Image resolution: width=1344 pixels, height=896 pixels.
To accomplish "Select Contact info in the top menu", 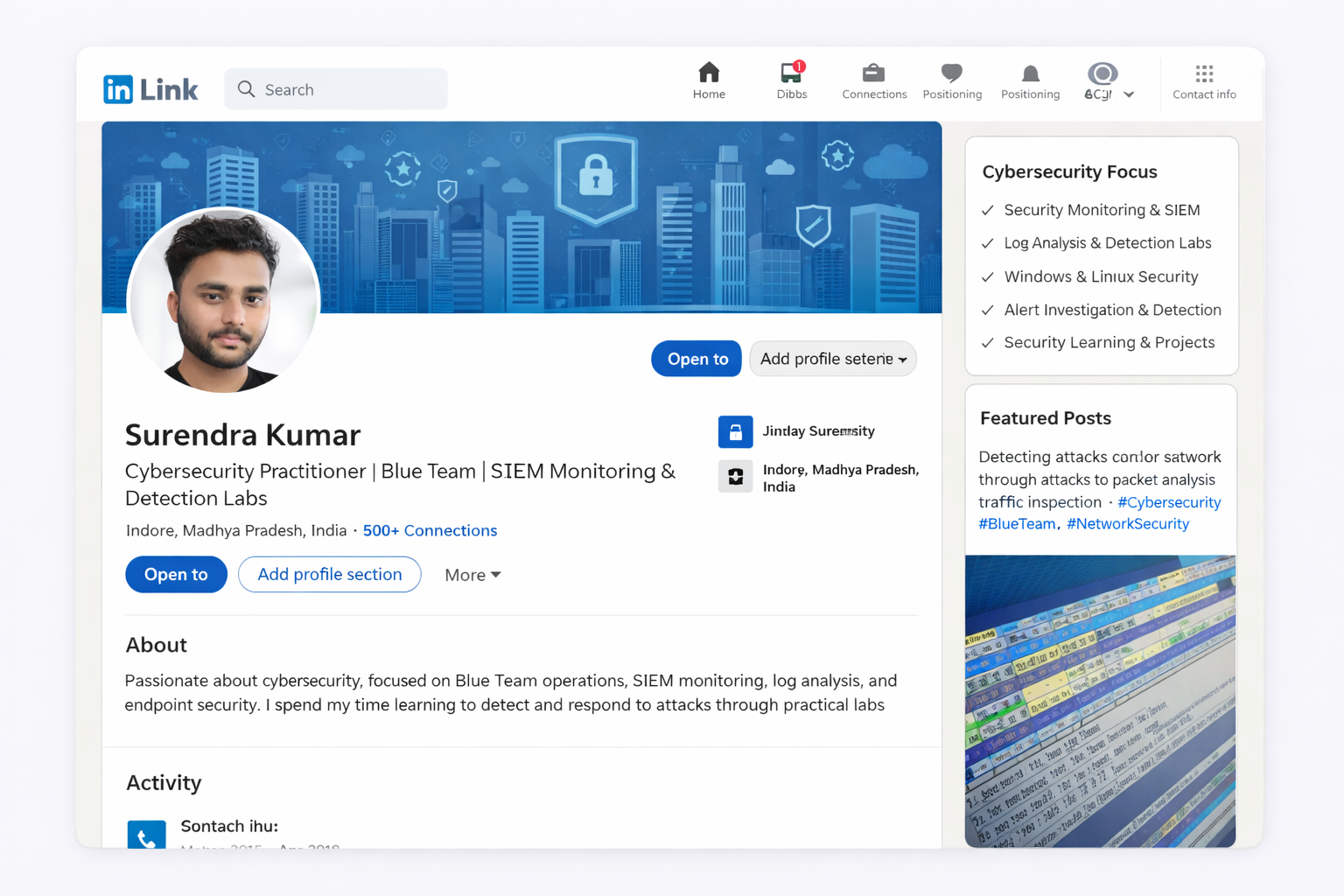I will point(1204,94).
